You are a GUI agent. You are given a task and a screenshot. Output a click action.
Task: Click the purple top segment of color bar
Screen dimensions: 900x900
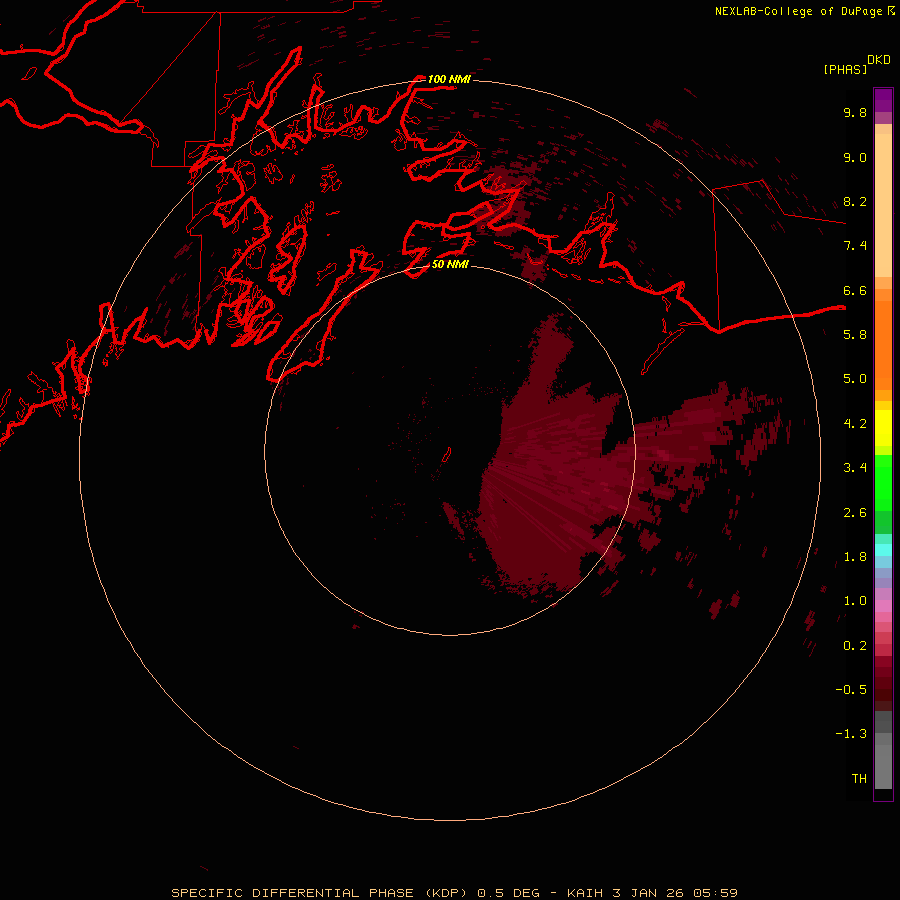tap(883, 100)
